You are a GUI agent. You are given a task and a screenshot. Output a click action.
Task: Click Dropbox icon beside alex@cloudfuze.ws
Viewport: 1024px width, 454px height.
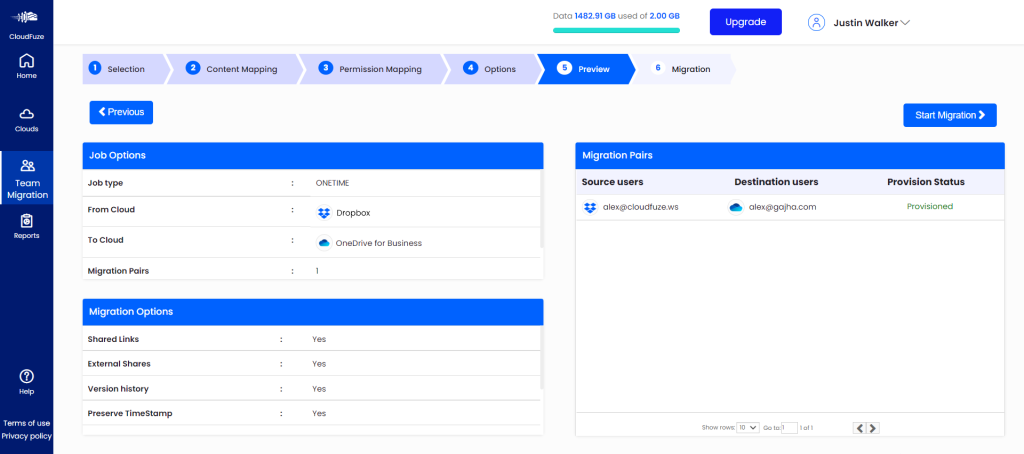590,207
